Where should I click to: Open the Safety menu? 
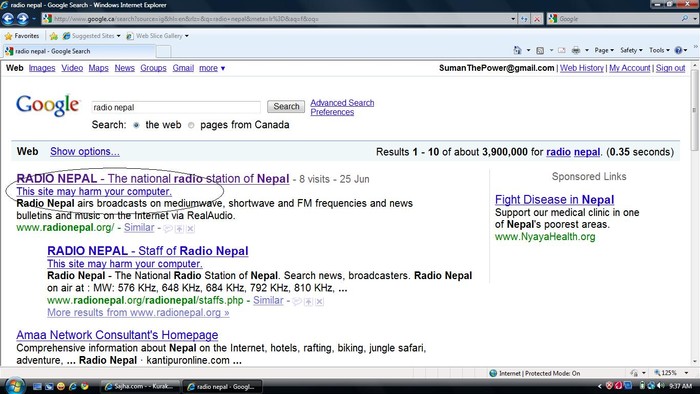tap(631, 50)
